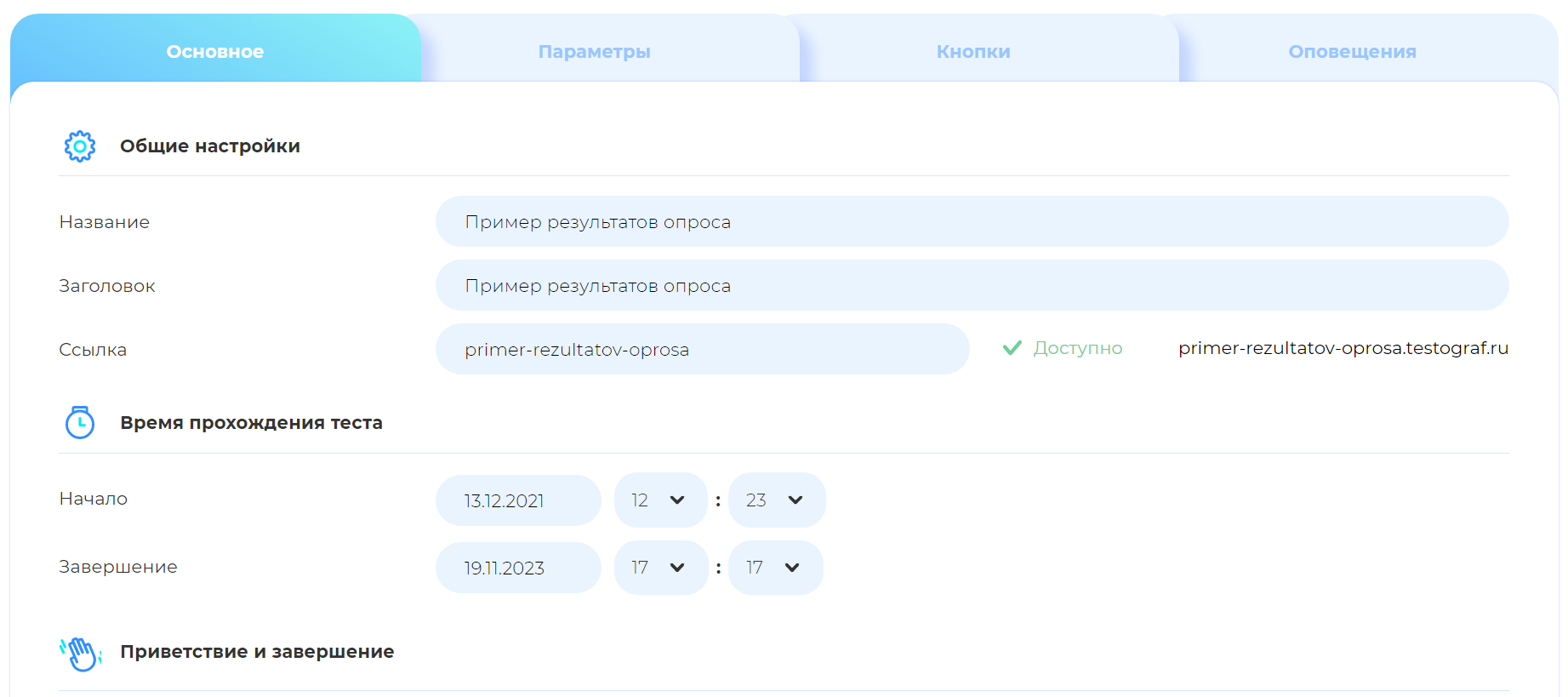Switch to the Параметры tab
The image size is (1568, 697).
tap(594, 52)
